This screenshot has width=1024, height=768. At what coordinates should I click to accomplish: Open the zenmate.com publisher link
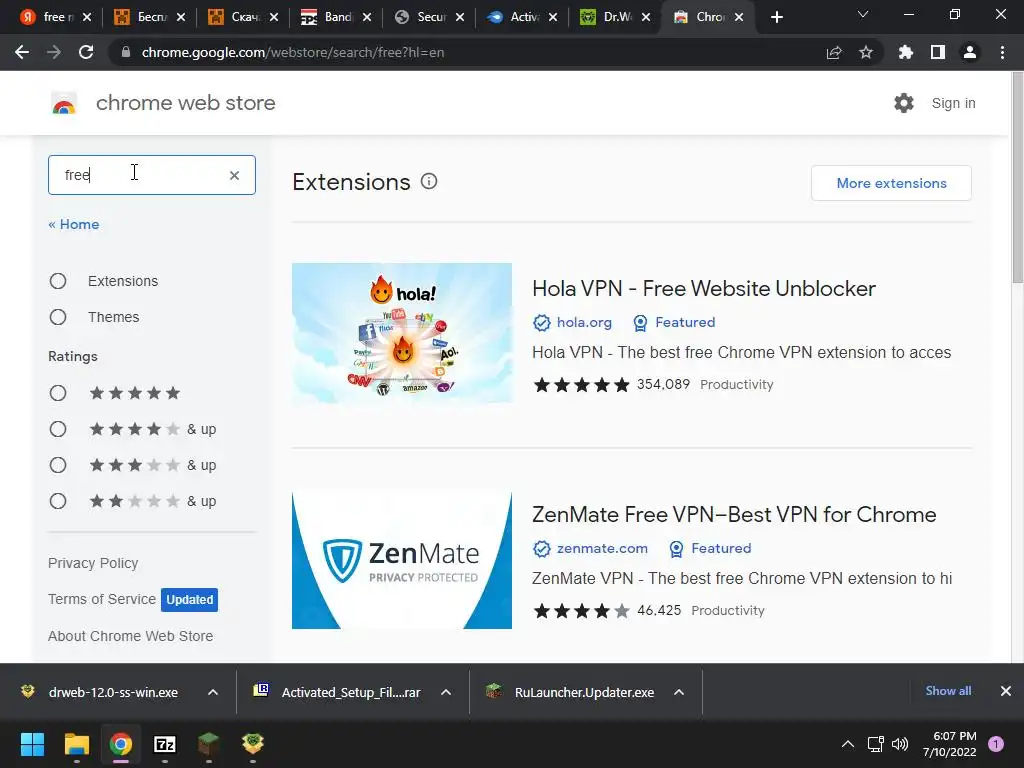[602, 549]
